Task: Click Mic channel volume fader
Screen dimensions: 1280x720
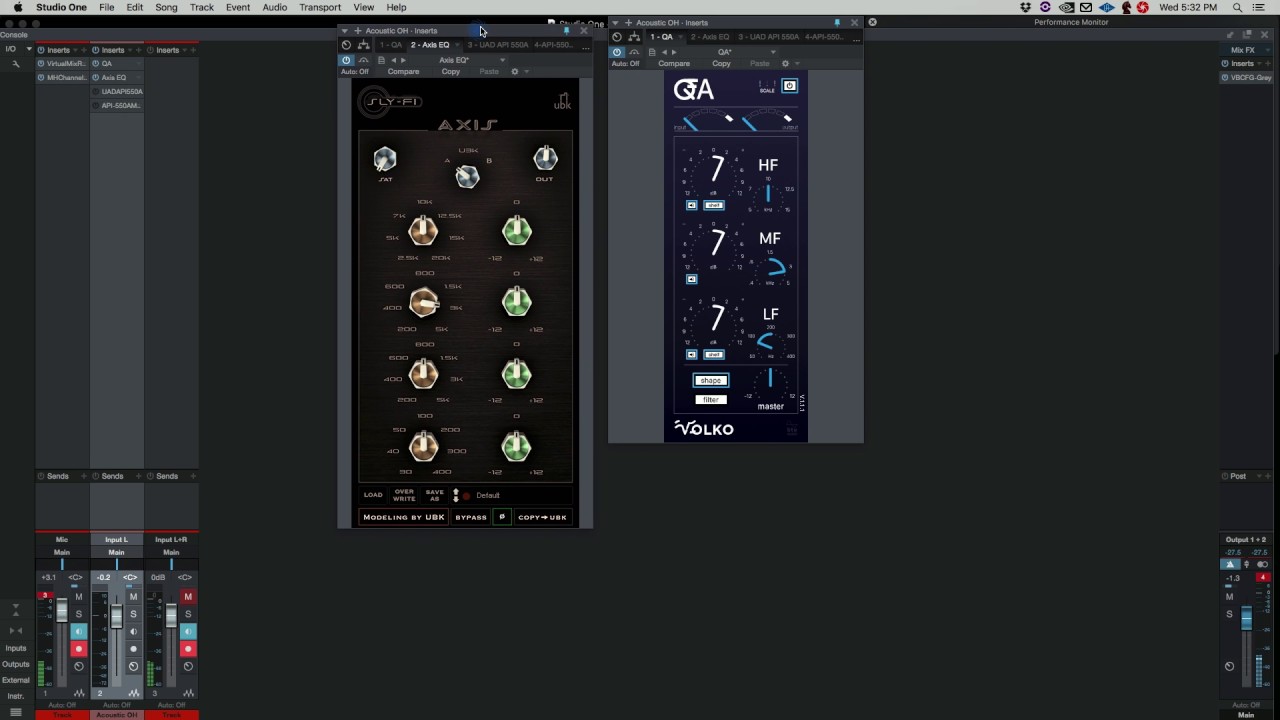Action: 62,611
